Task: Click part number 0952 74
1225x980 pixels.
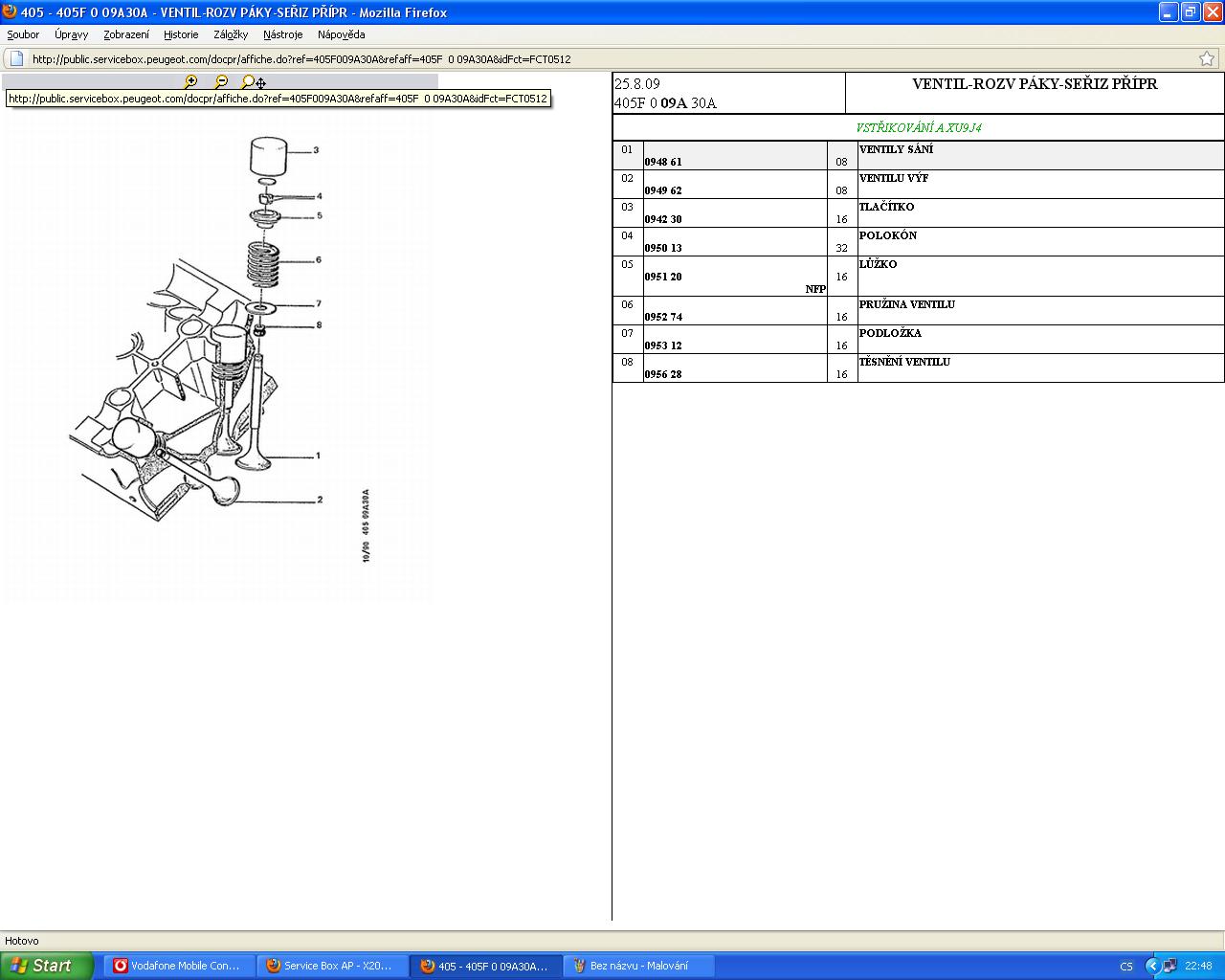Action: (663, 317)
